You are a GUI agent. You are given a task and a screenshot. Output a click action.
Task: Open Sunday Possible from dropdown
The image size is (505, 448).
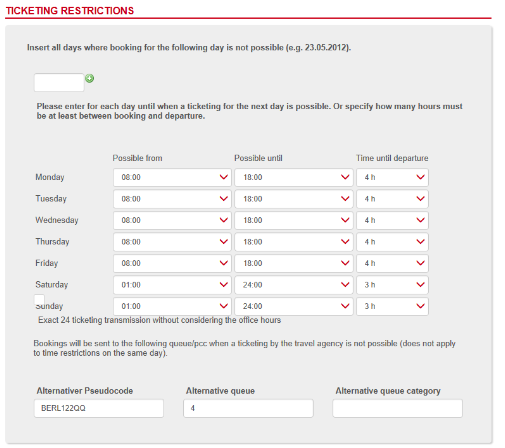[172, 306]
